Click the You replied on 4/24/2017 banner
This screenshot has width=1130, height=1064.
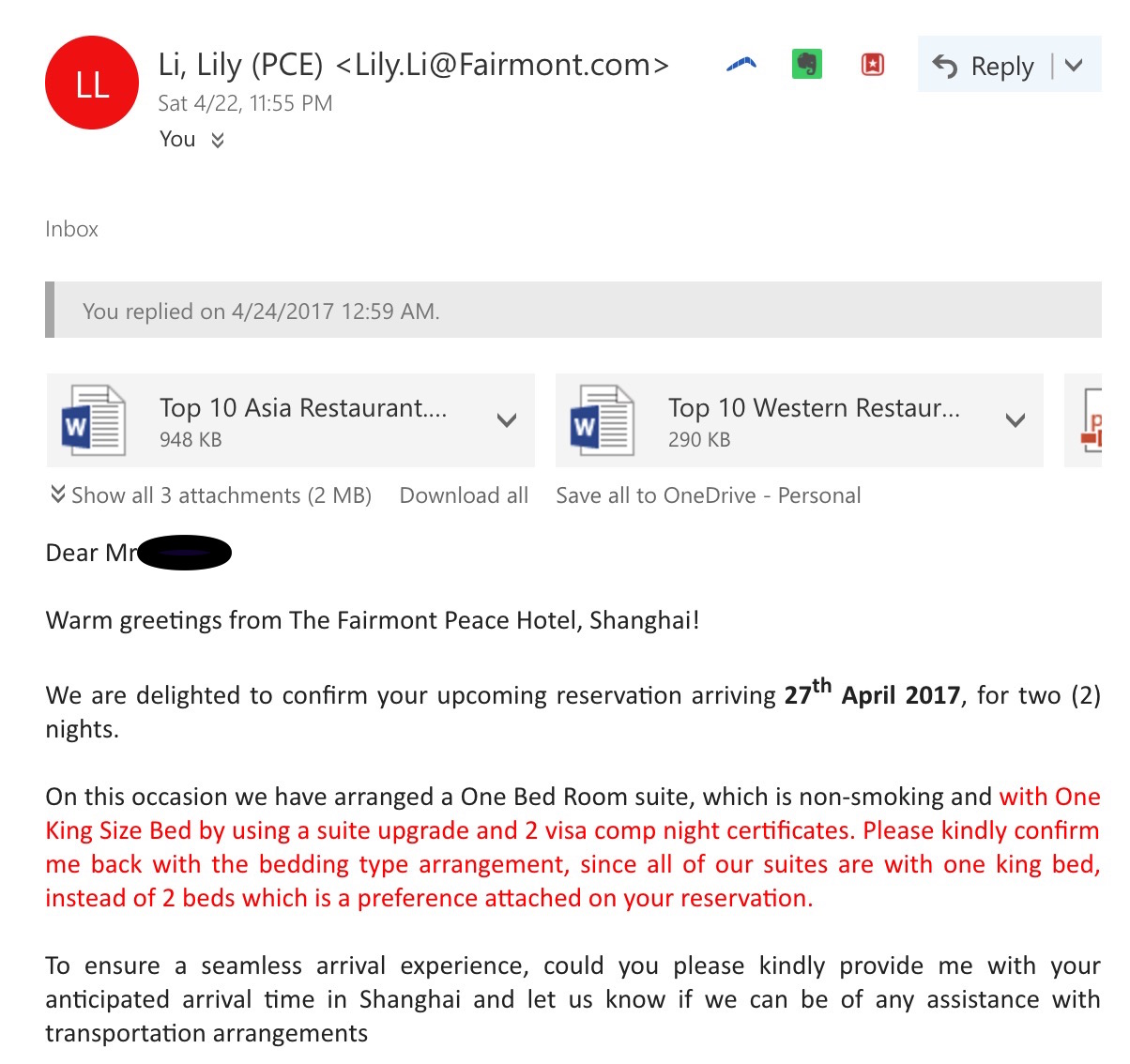573,310
